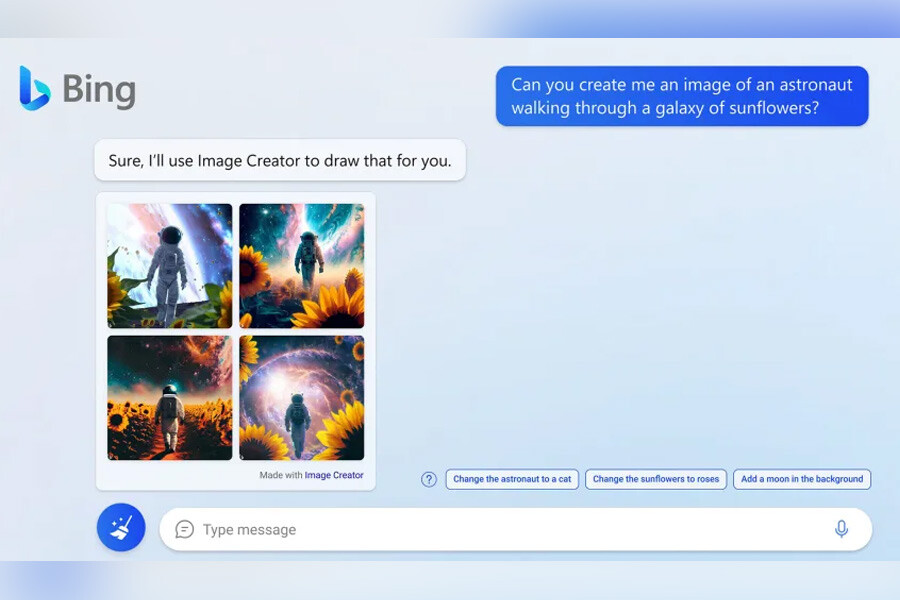Open the Image Creator link

point(335,475)
